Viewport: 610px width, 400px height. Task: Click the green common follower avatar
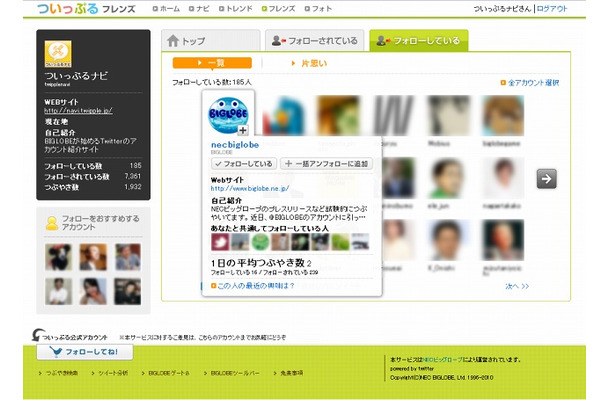click(260, 242)
